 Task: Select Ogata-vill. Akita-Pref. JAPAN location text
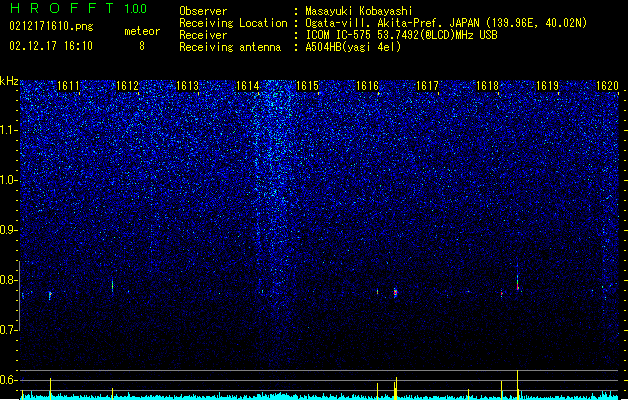pyautogui.click(x=446, y=23)
